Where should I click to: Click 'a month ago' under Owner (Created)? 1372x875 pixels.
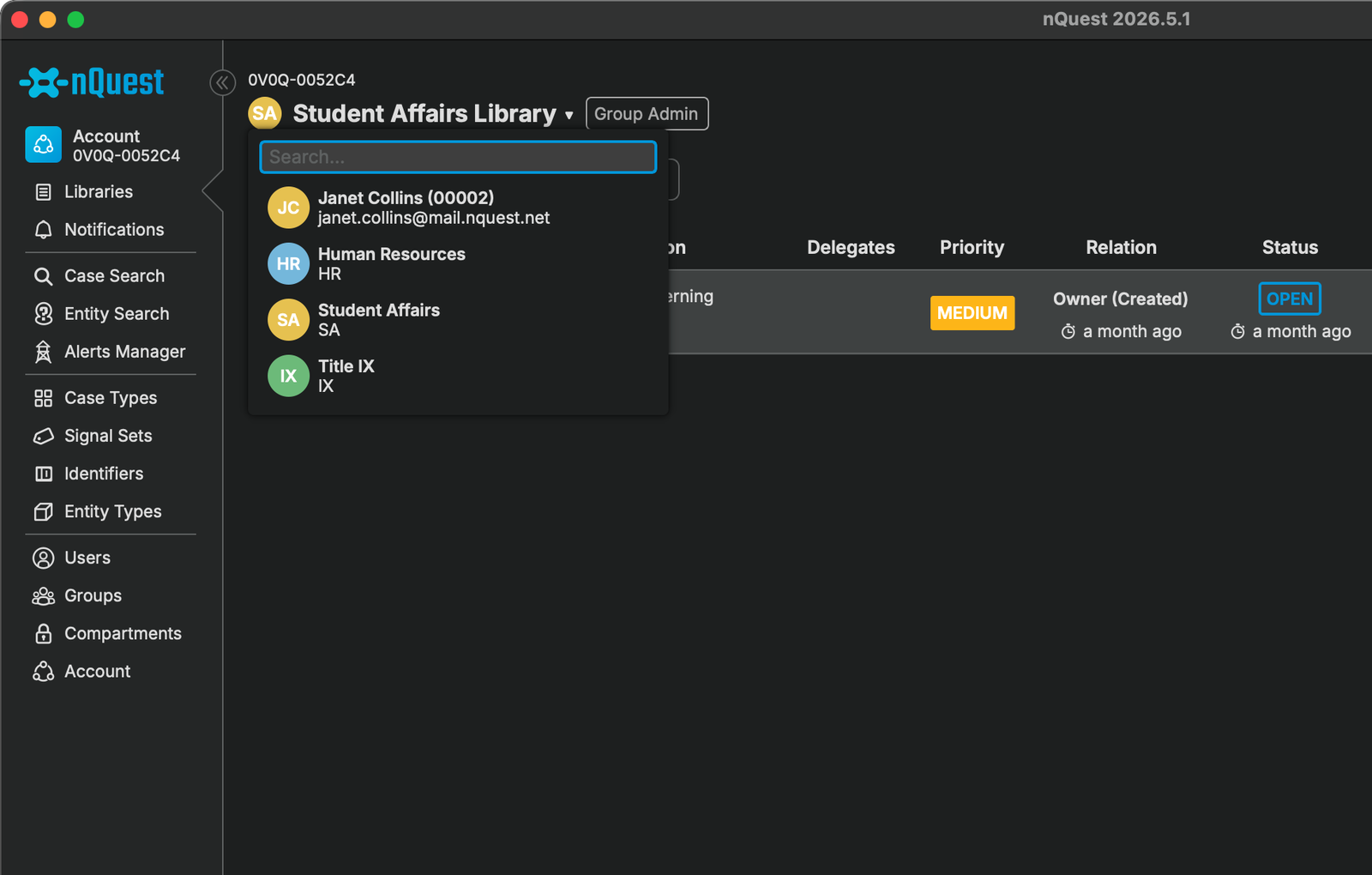(x=1132, y=331)
